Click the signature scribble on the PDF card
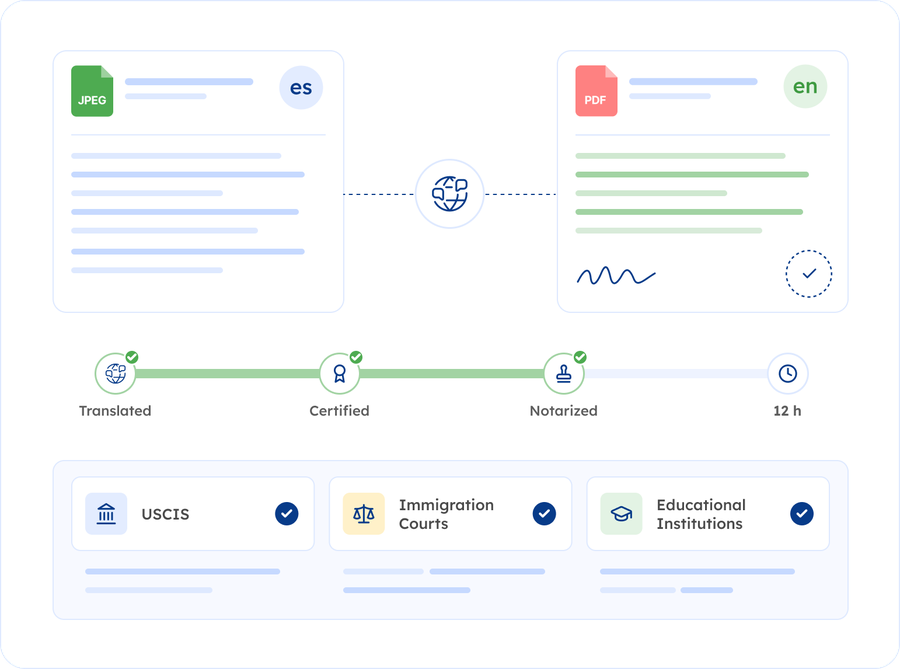This screenshot has width=900, height=669. (x=616, y=276)
